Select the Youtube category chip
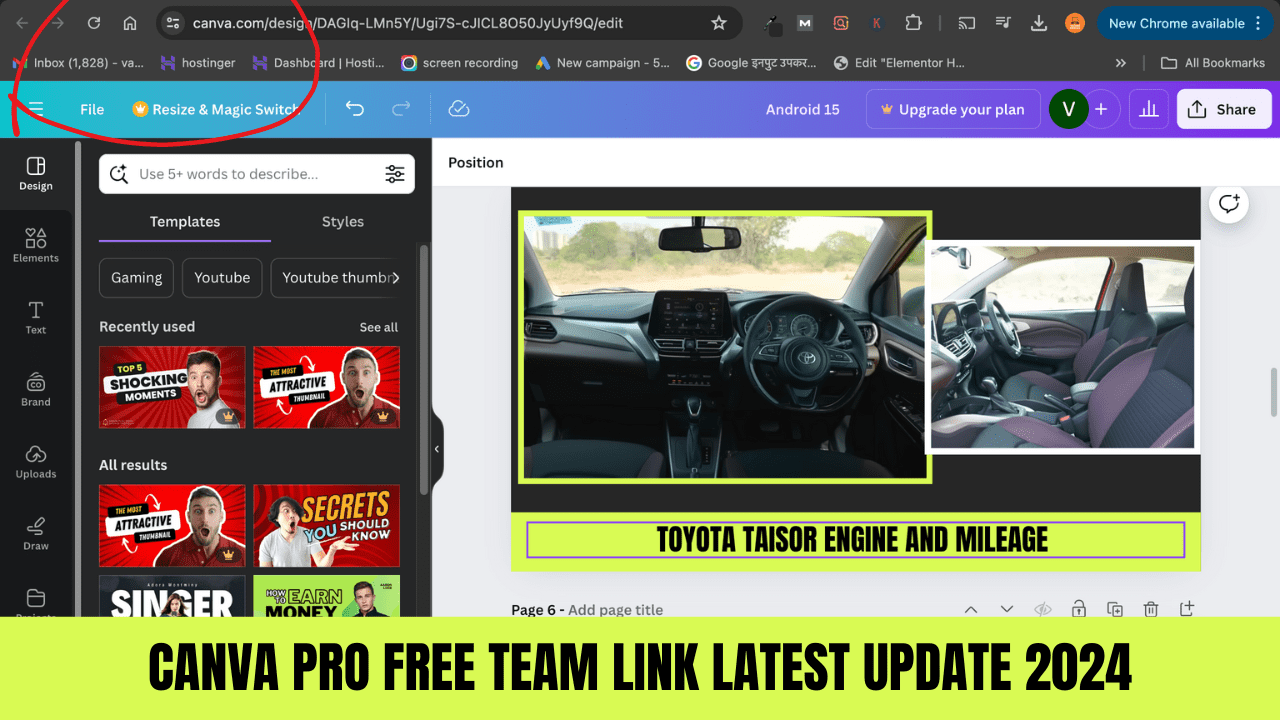 point(222,278)
